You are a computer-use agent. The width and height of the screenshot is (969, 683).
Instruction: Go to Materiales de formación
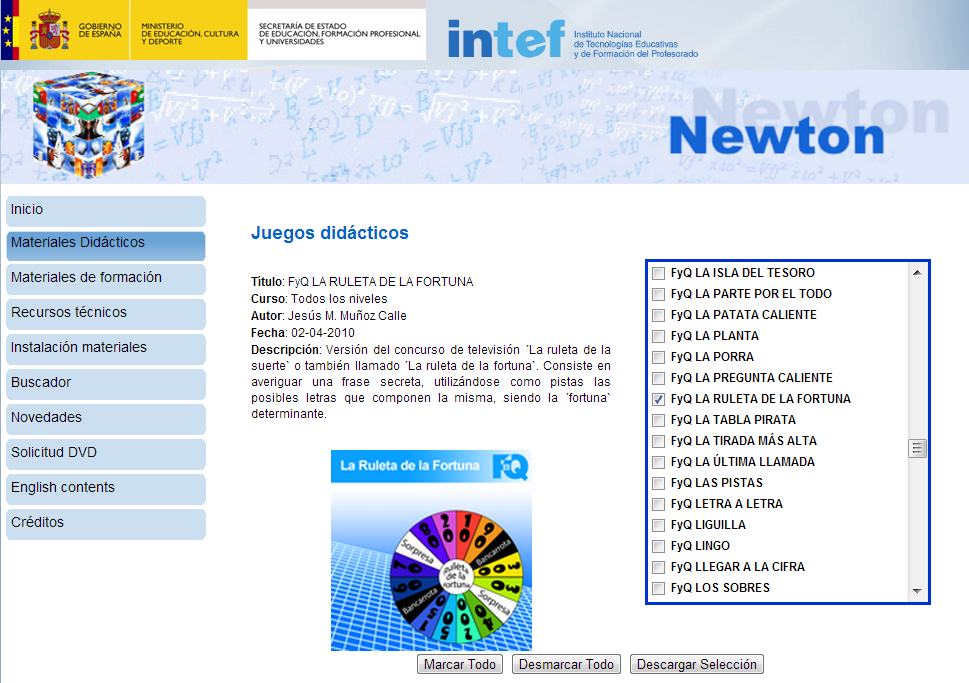(106, 279)
